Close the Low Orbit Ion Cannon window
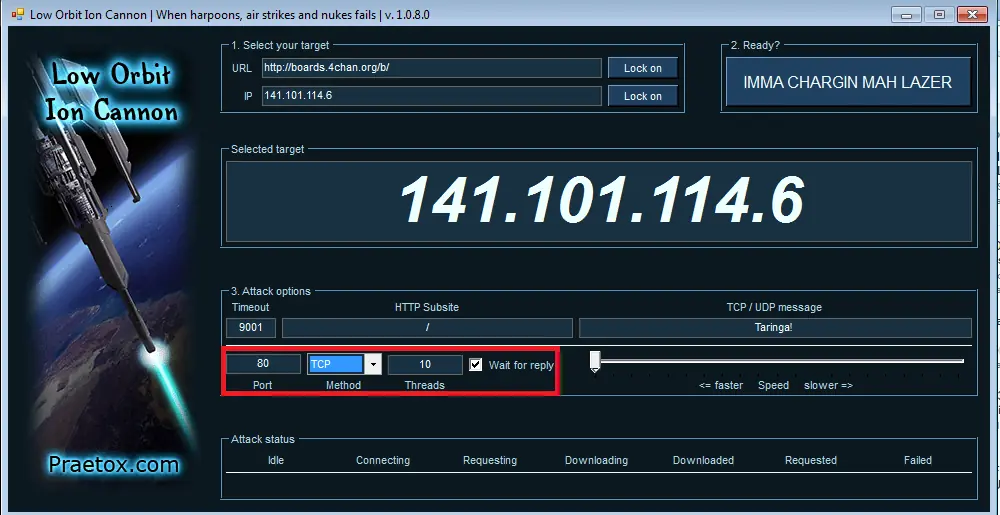1000x515 pixels. tap(973, 14)
